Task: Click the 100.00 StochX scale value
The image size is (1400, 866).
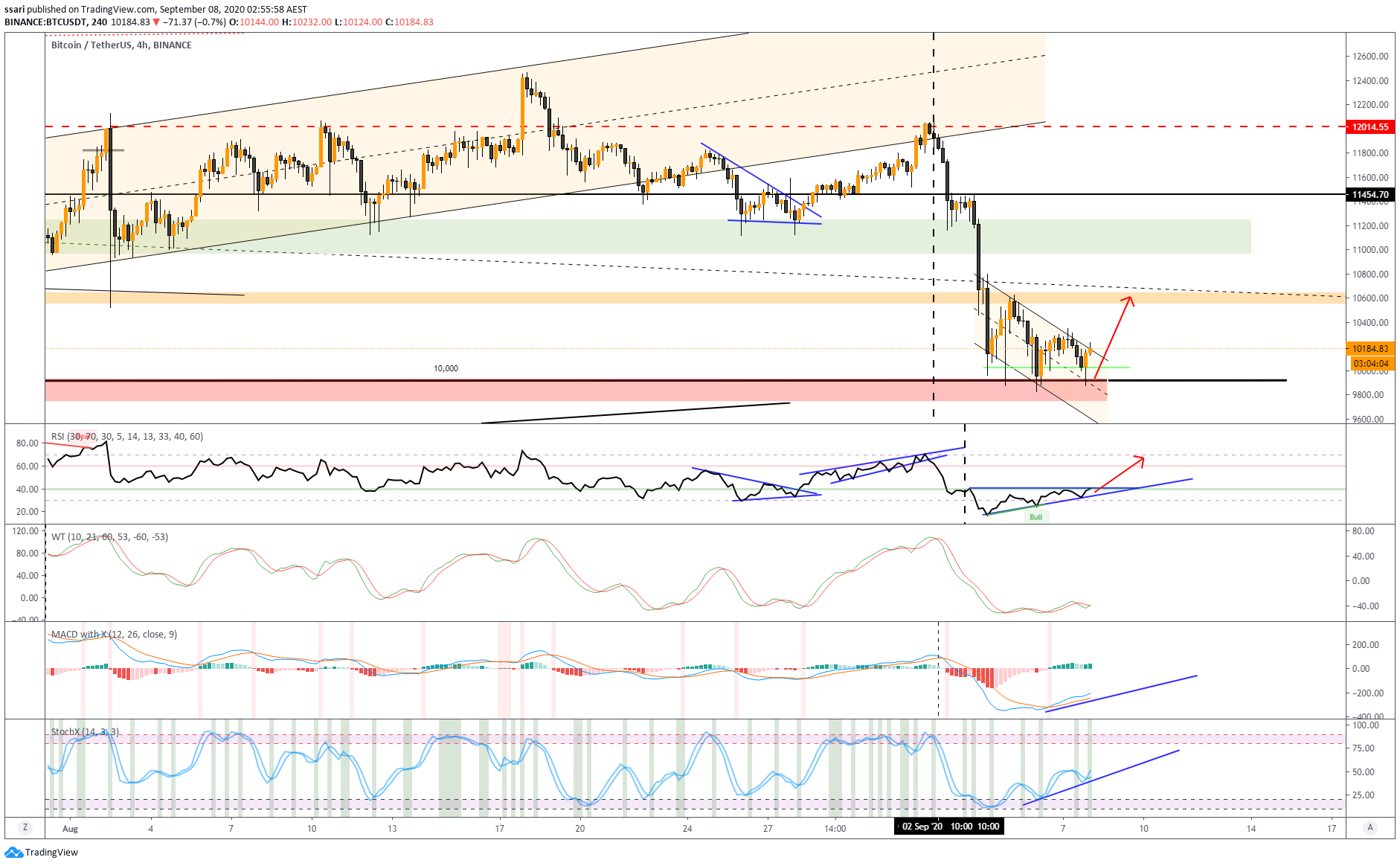Action: coord(1365,725)
